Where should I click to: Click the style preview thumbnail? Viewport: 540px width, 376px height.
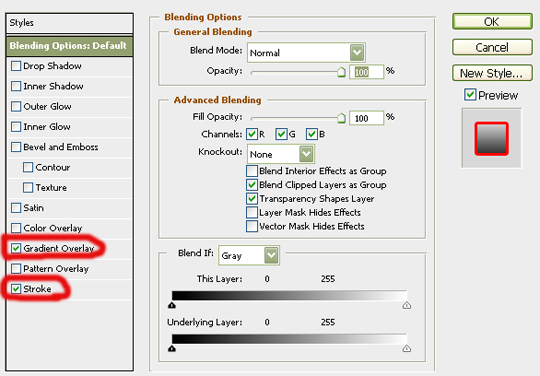coord(491,138)
